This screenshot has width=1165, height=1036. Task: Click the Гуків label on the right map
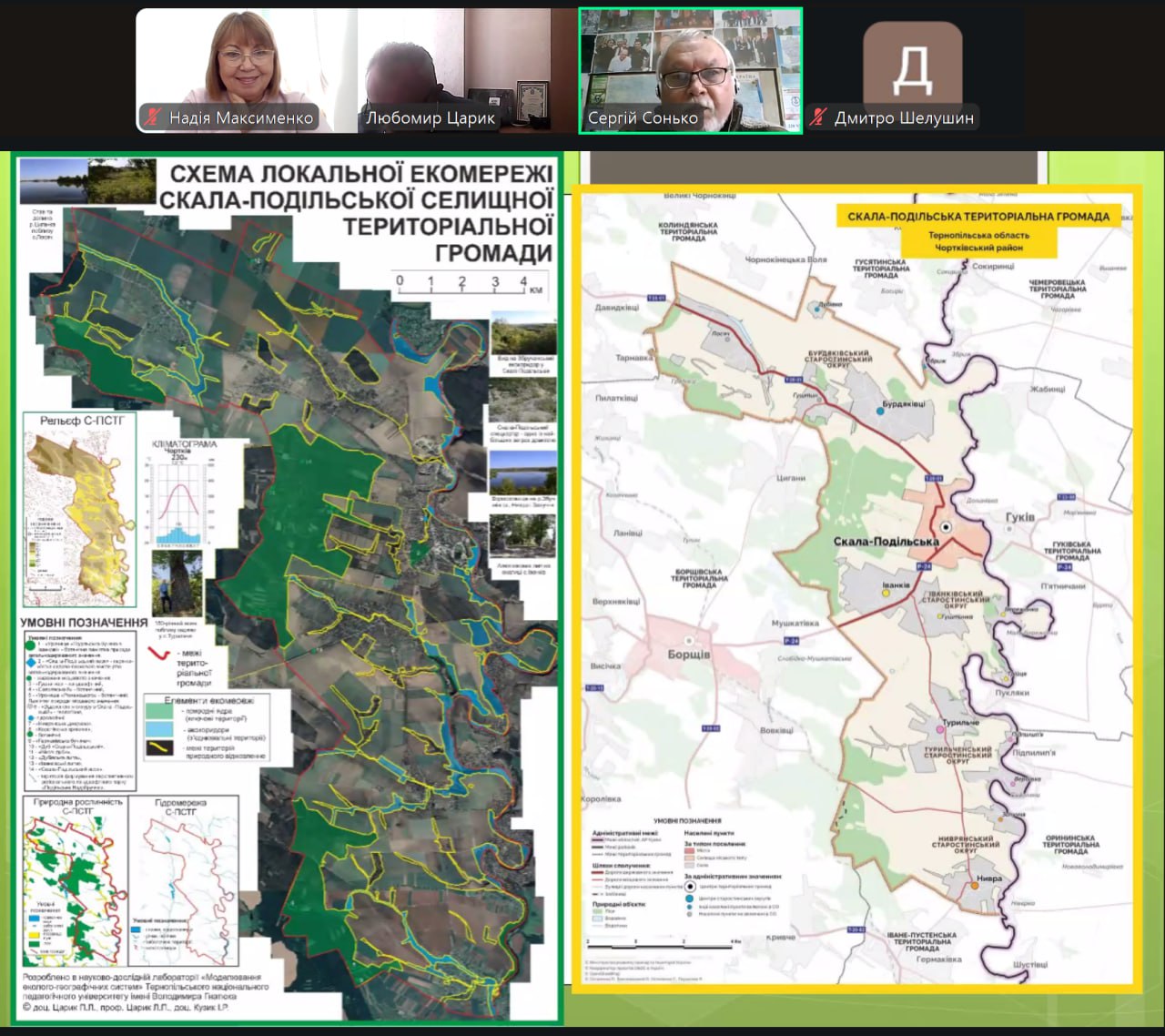point(1019,517)
